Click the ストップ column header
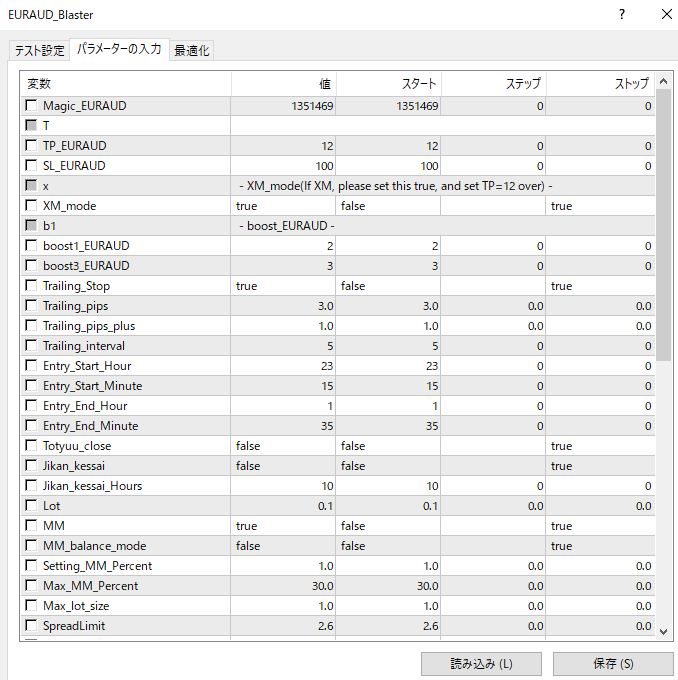Image resolution: width=678 pixels, height=680 pixels. click(600, 83)
